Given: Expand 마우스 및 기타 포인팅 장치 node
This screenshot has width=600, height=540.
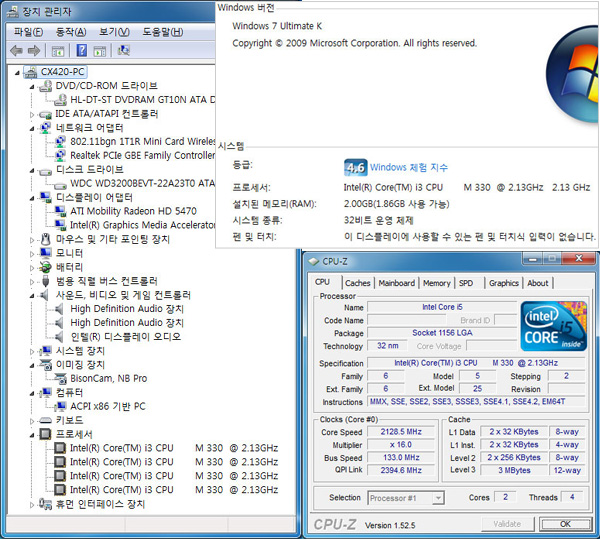Looking at the screenshot, I should pos(32,240).
